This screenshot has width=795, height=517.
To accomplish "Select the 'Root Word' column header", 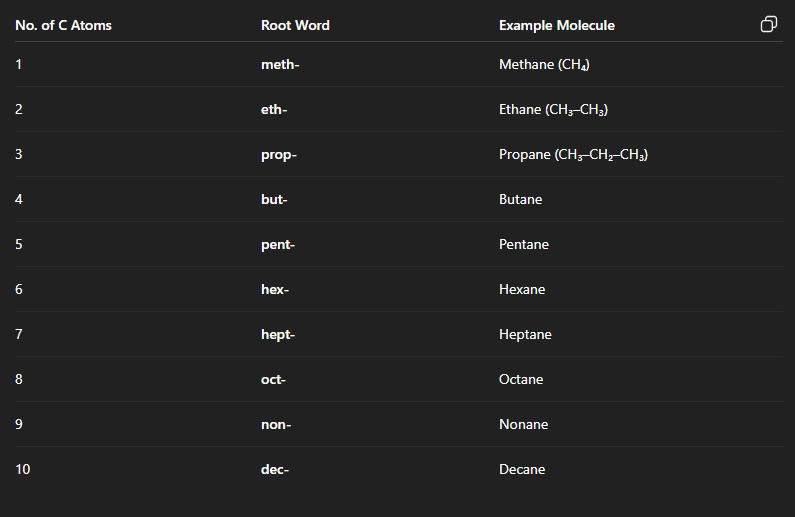I will pos(295,25).
